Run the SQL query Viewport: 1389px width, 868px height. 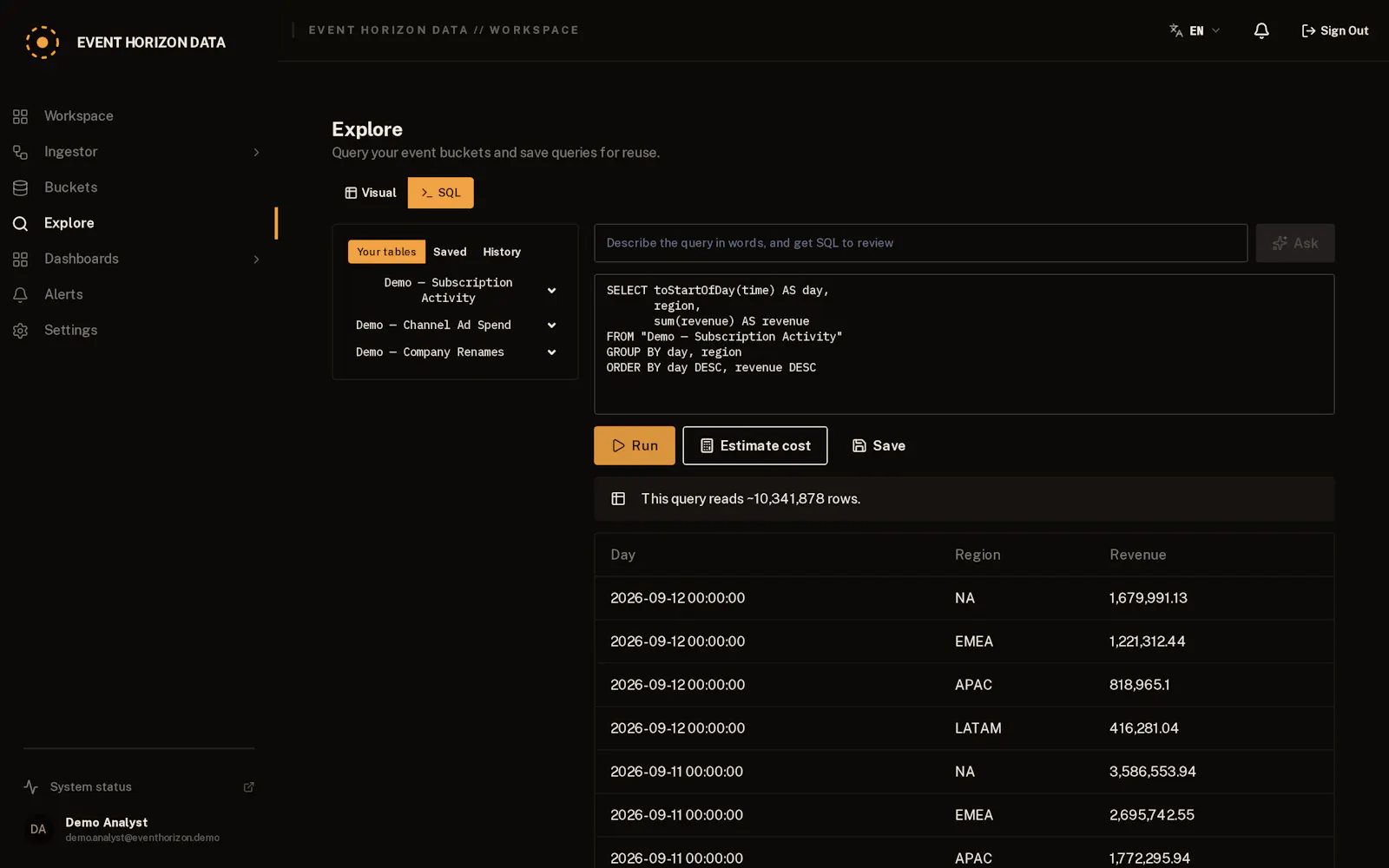pos(635,445)
